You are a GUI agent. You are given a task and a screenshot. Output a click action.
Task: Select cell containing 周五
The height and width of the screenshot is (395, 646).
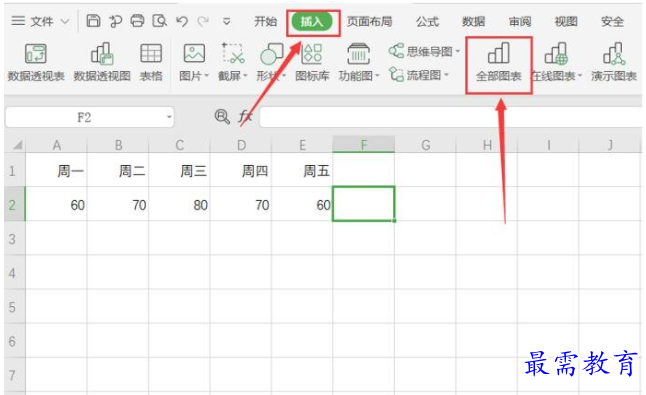(302, 170)
